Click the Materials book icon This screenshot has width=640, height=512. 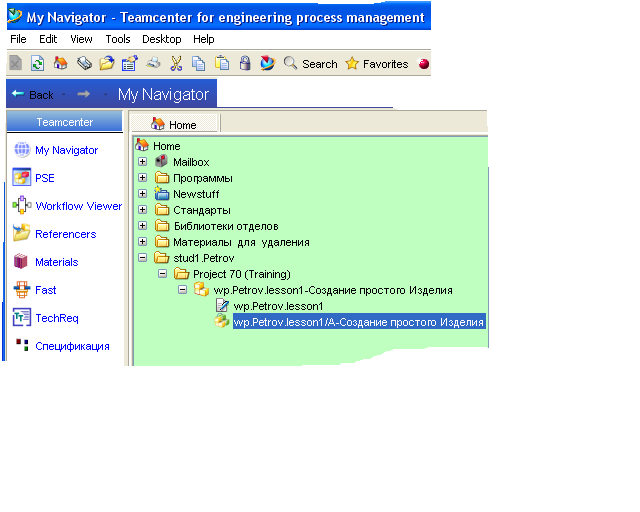pyautogui.click(x=20, y=261)
